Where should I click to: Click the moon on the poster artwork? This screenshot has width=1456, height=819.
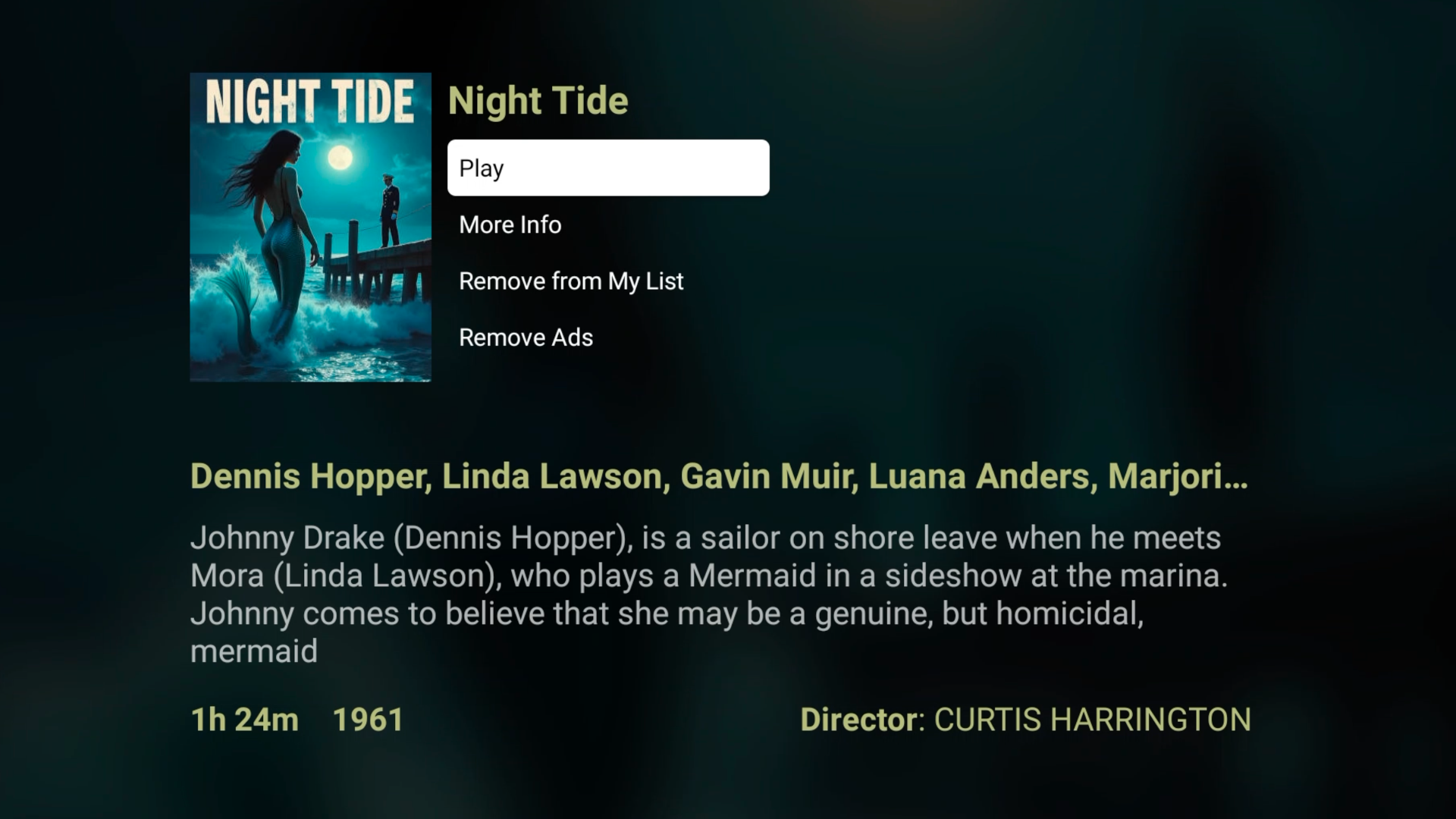[340, 158]
